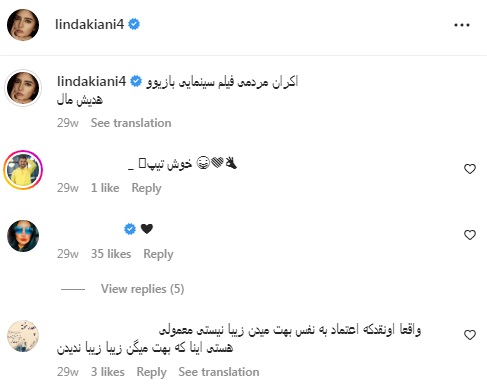The image size is (487, 389).
Task: Open lindakiani4 header profile picture
Action: pos(23,25)
